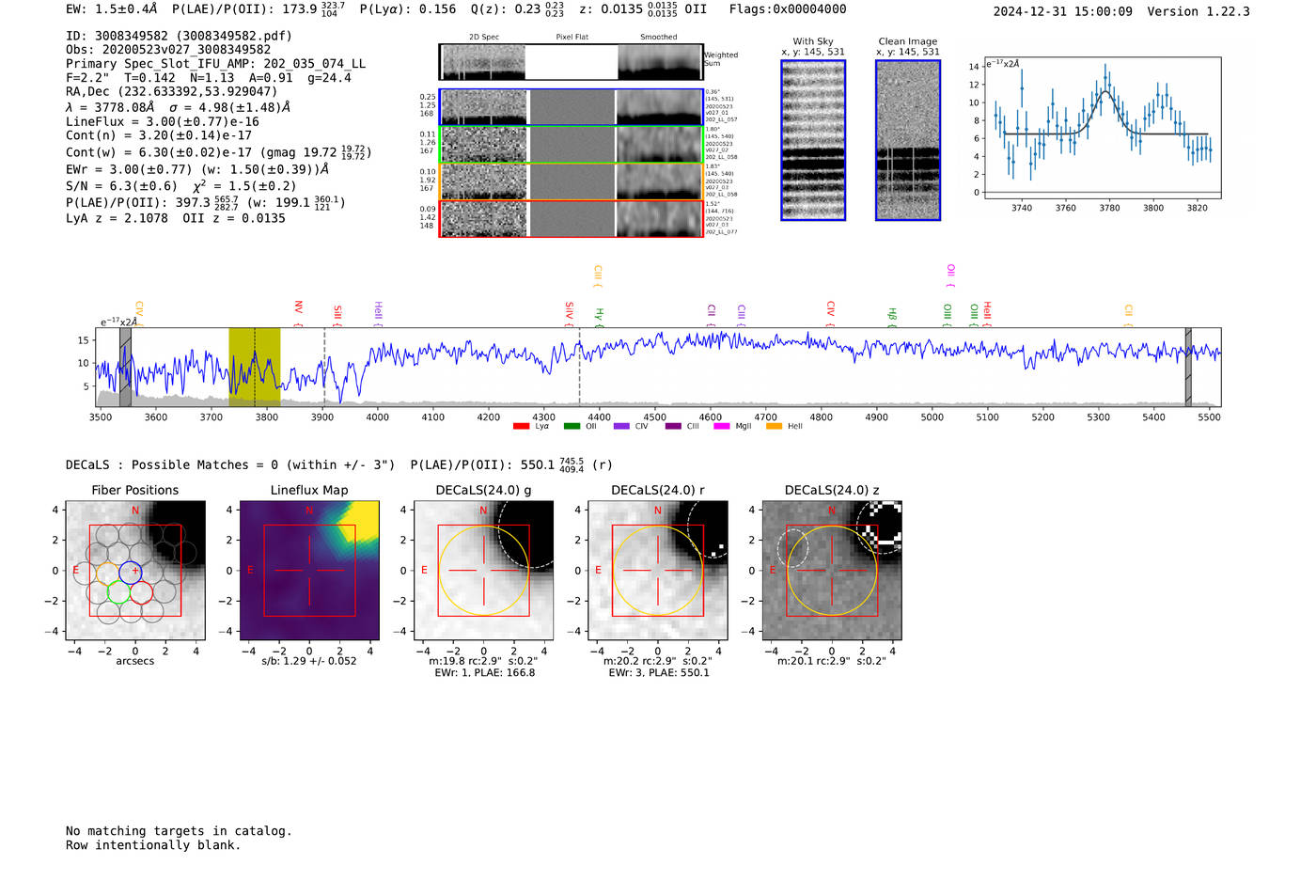Select the Clean Image fiber cutout

pyautogui.click(x=908, y=140)
